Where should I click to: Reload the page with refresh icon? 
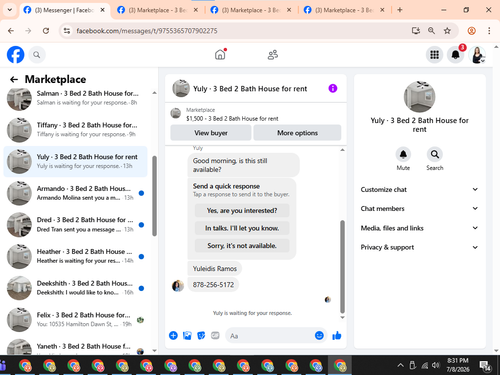coord(46,31)
